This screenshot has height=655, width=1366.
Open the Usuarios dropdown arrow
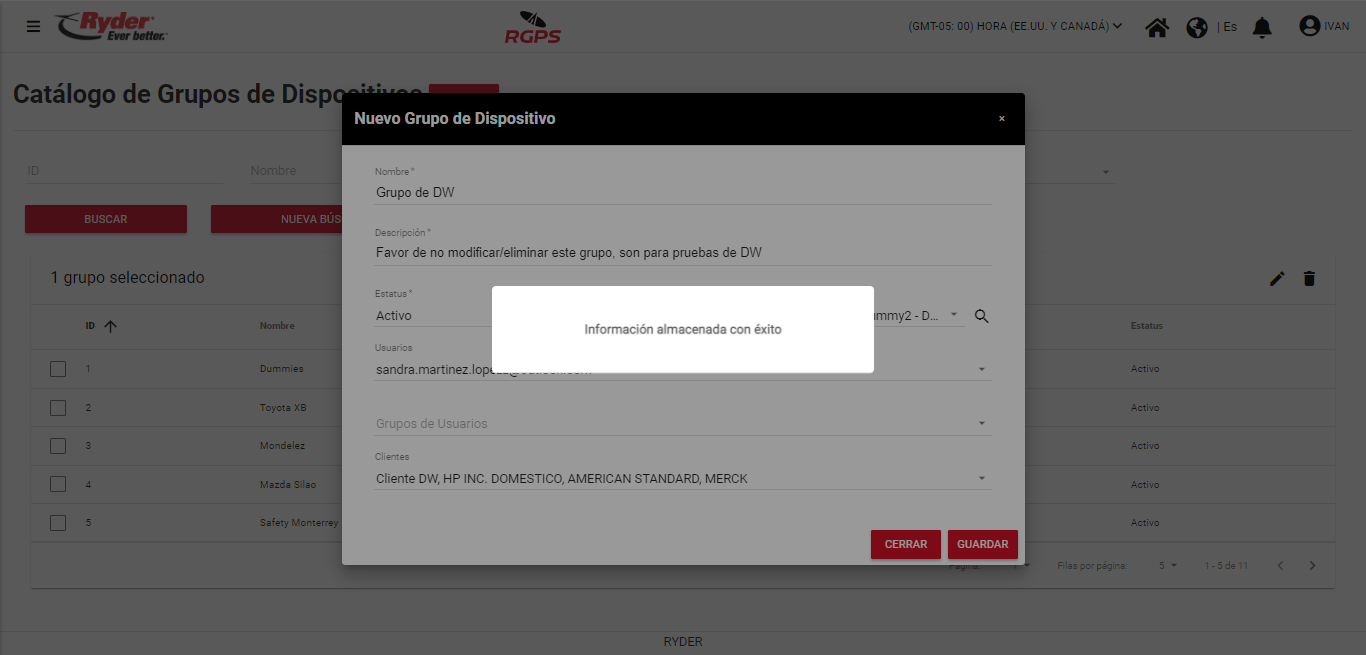point(982,370)
